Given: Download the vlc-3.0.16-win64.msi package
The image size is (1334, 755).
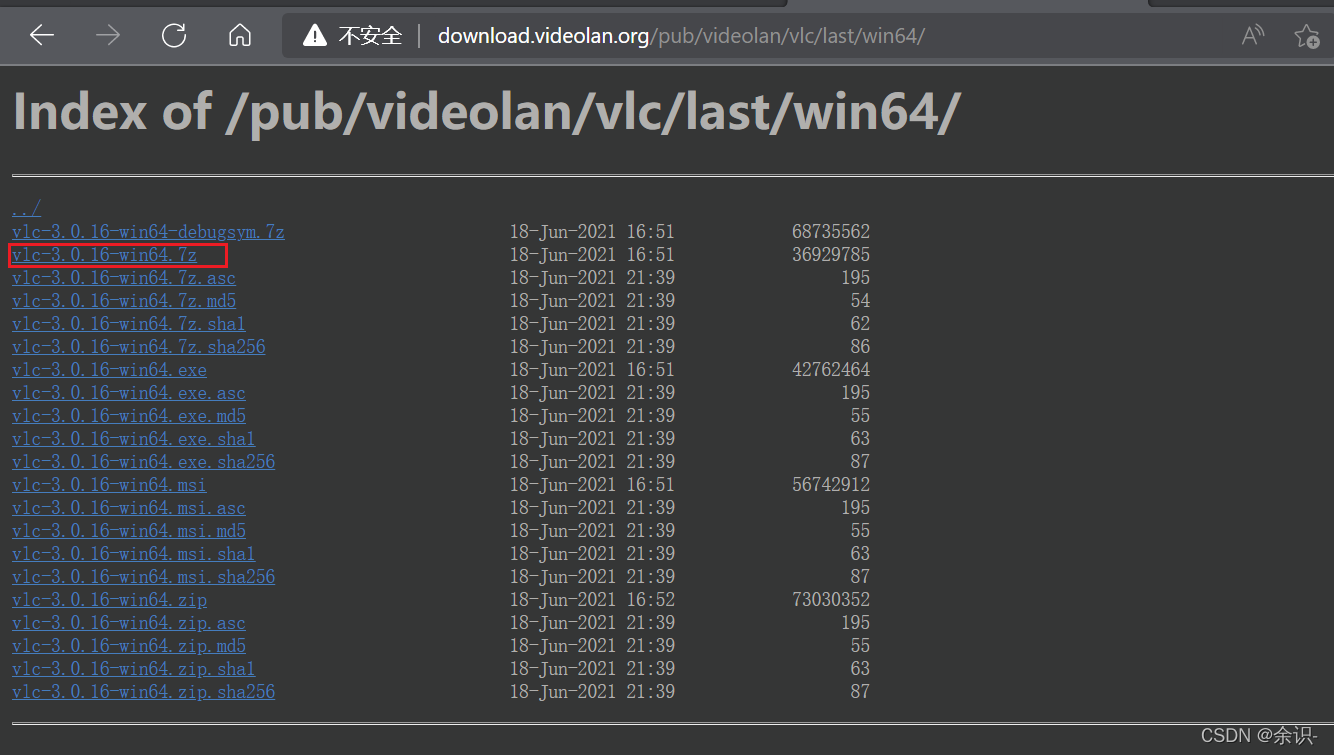Looking at the screenshot, I should pyautogui.click(x=109, y=484).
